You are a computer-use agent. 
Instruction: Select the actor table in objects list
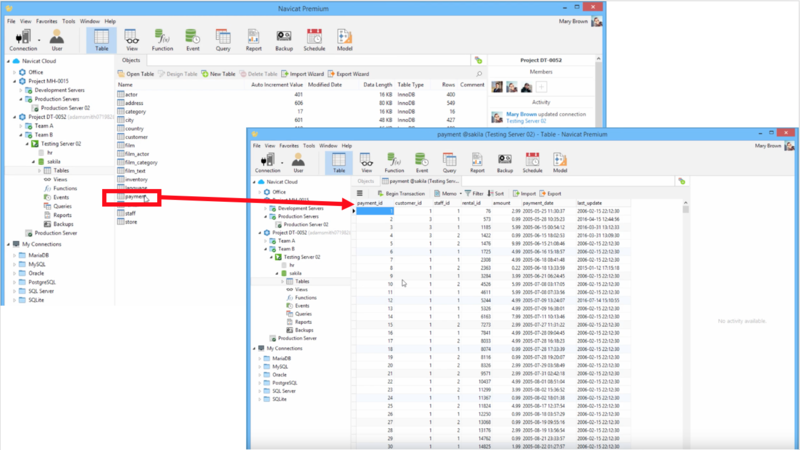click(131, 94)
